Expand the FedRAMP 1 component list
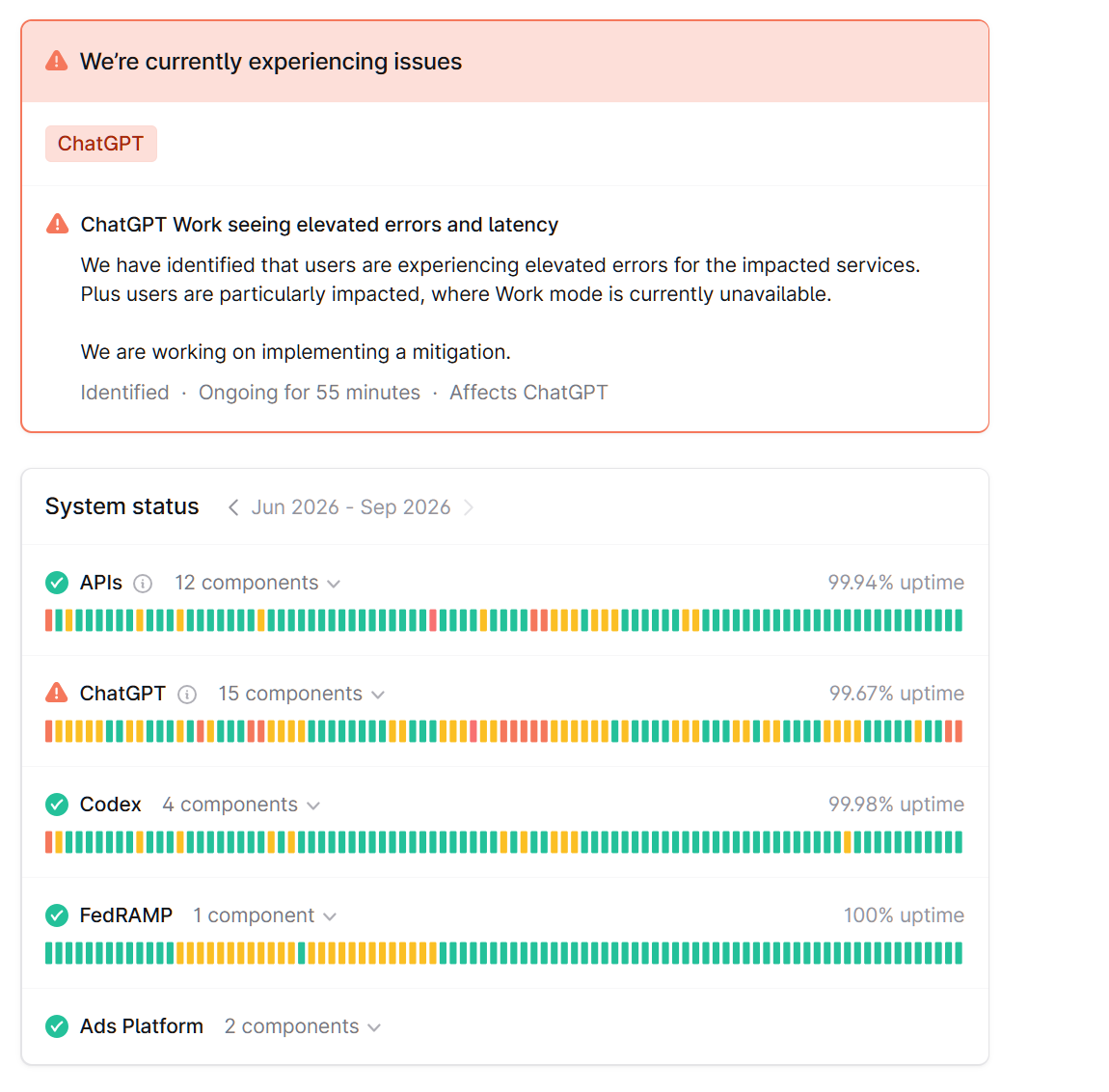The image size is (1109, 1092). tap(264, 915)
